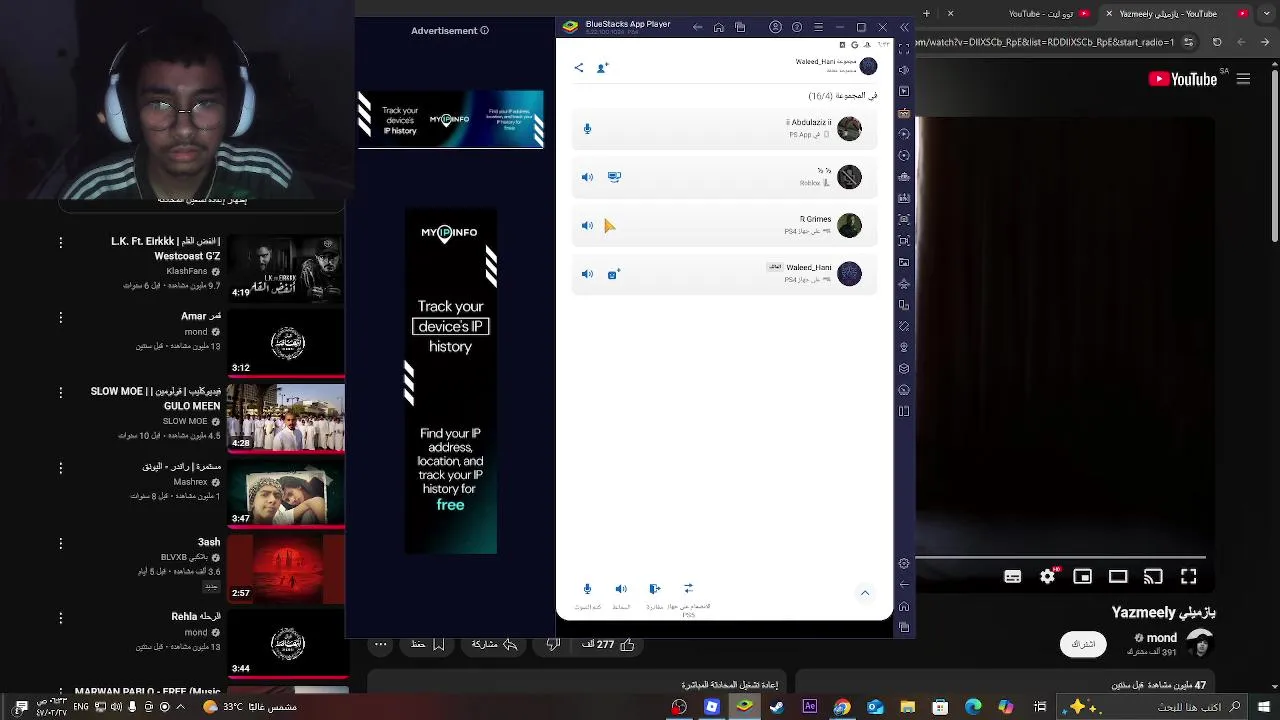Leave the party with exit-door button
This screenshot has height=720, width=1280.
coord(655,589)
